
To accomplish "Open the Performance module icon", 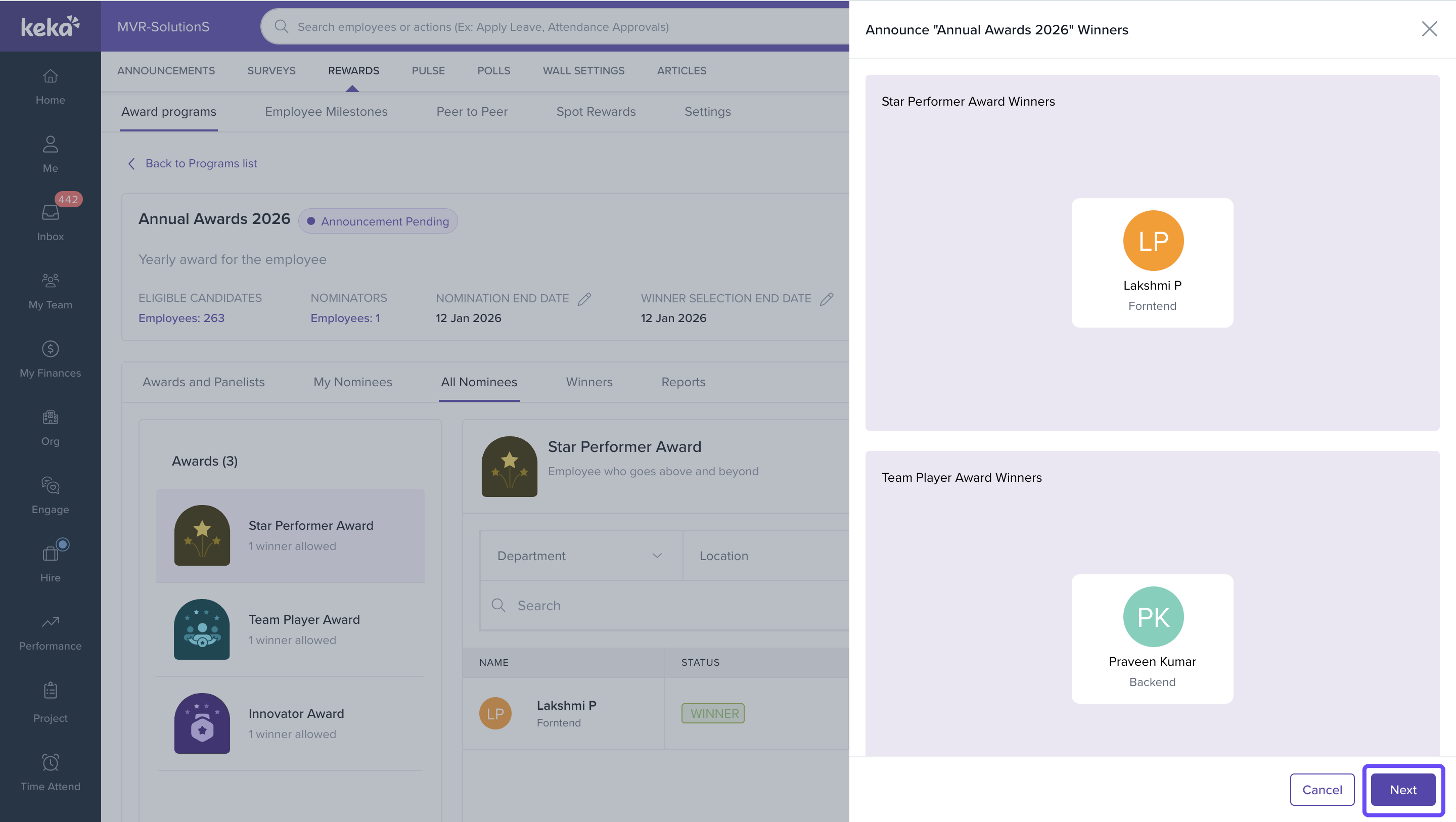I will coord(51,622).
